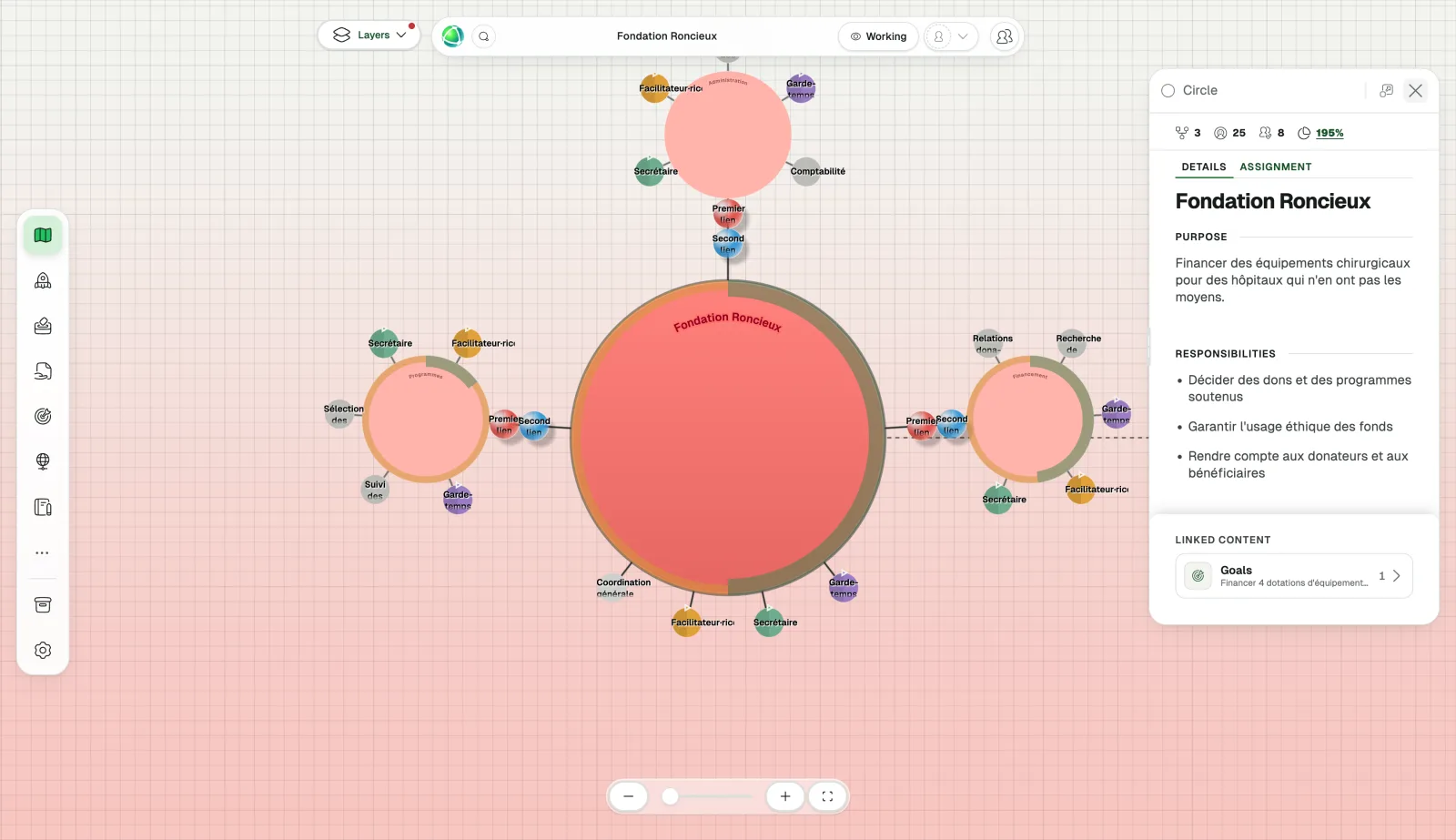The height and width of the screenshot is (840, 1456).
Task: Open settings gear in sidebar
Action: tap(43, 651)
